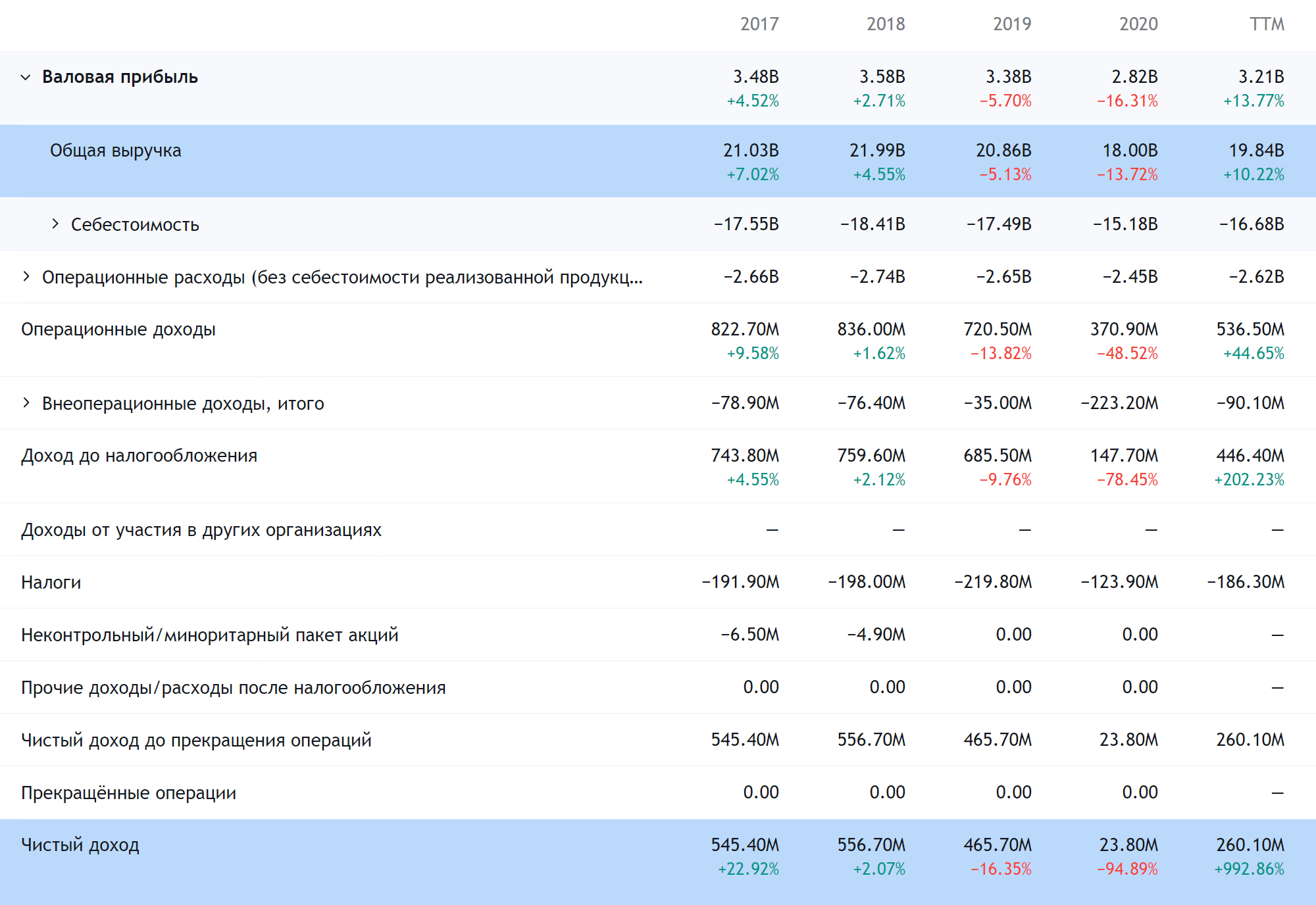Click revenue value 19.84B
The width and height of the screenshot is (1316, 905).
point(1256,151)
